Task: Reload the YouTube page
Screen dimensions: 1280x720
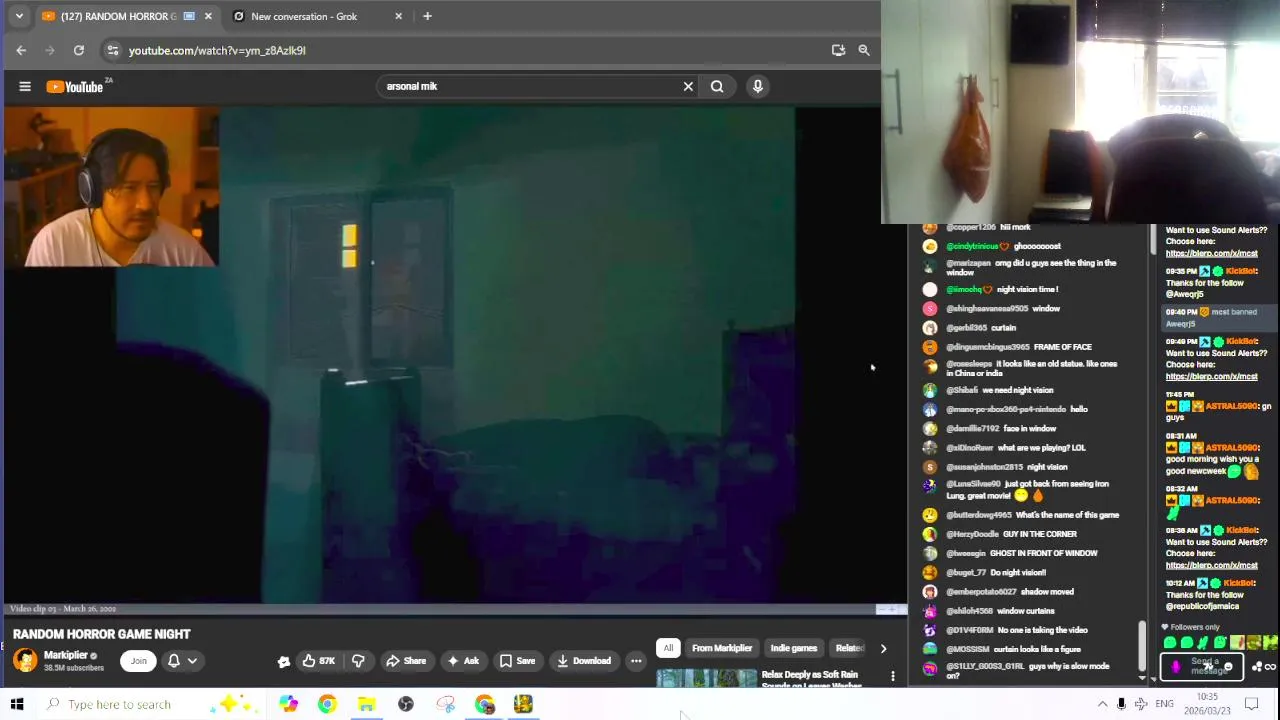Action: pos(79,50)
